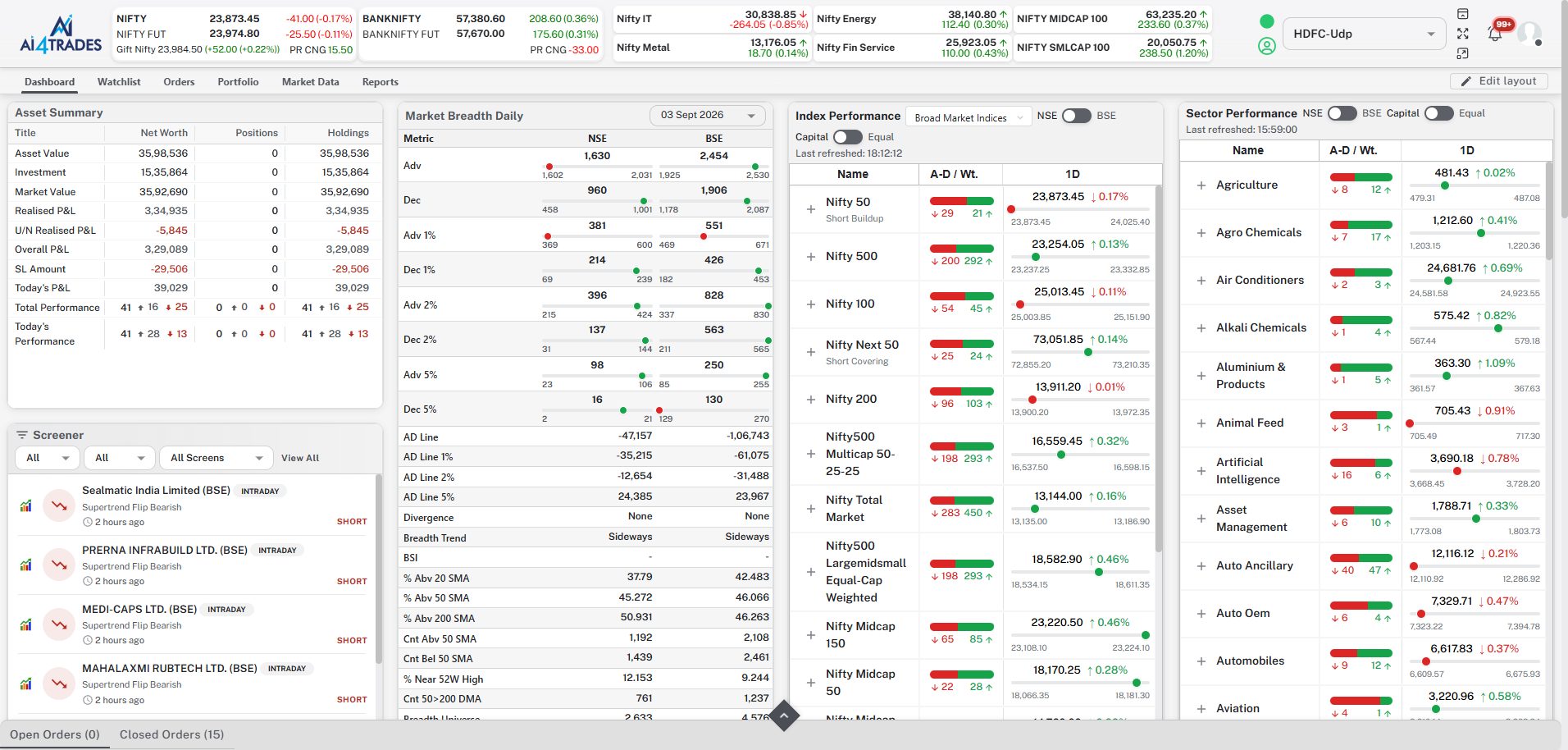Click bearish trend icon for PRERNA INFRABUILD
The height and width of the screenshot is (750, 1568).
point(59,565)
